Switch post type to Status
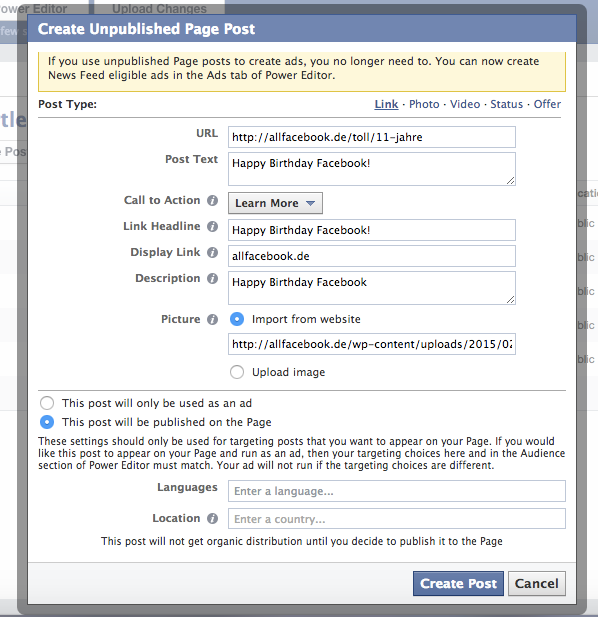The width and height of the screenshot is (598, 617). point(506,104)
